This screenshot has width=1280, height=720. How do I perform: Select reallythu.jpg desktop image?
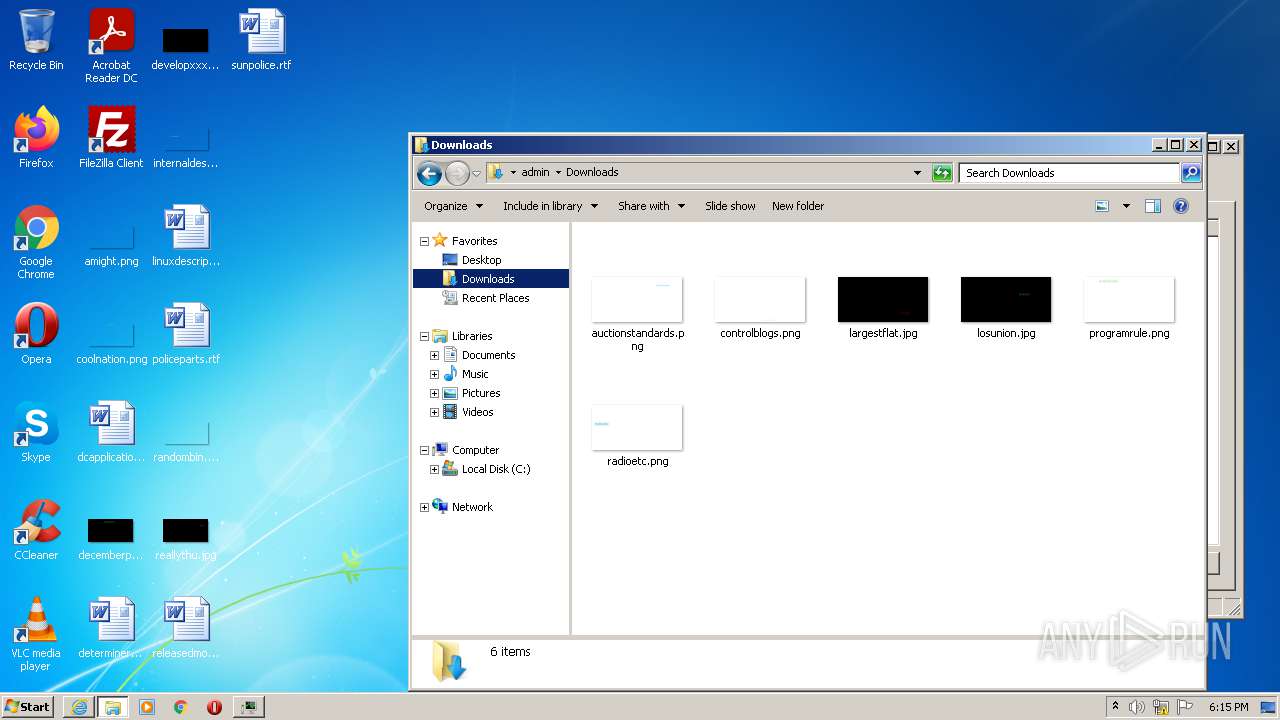tap(186, 539)
